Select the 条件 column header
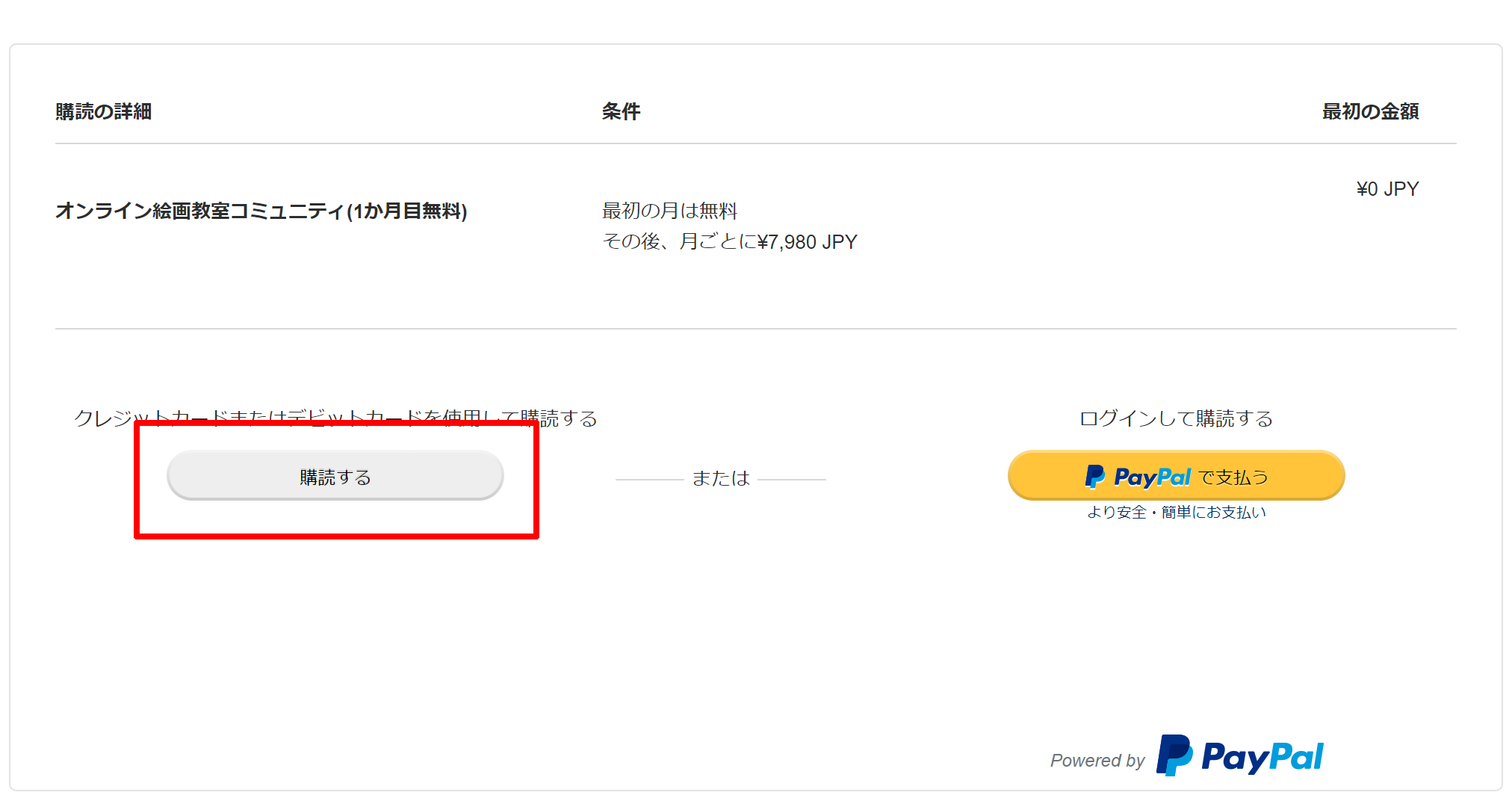The width and height of the screenshot is (1512, 804). 621,112
